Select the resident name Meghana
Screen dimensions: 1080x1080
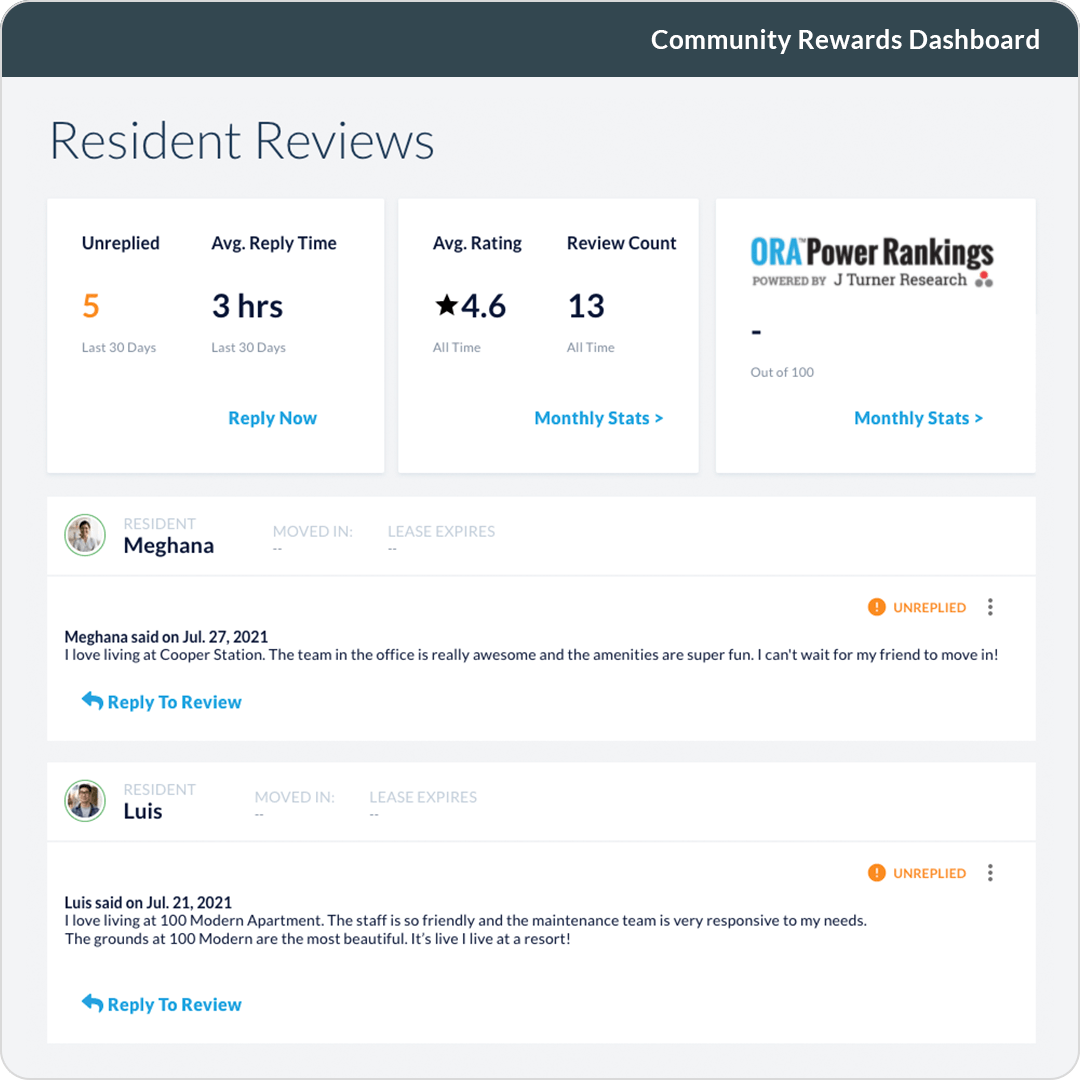[169, 546]
